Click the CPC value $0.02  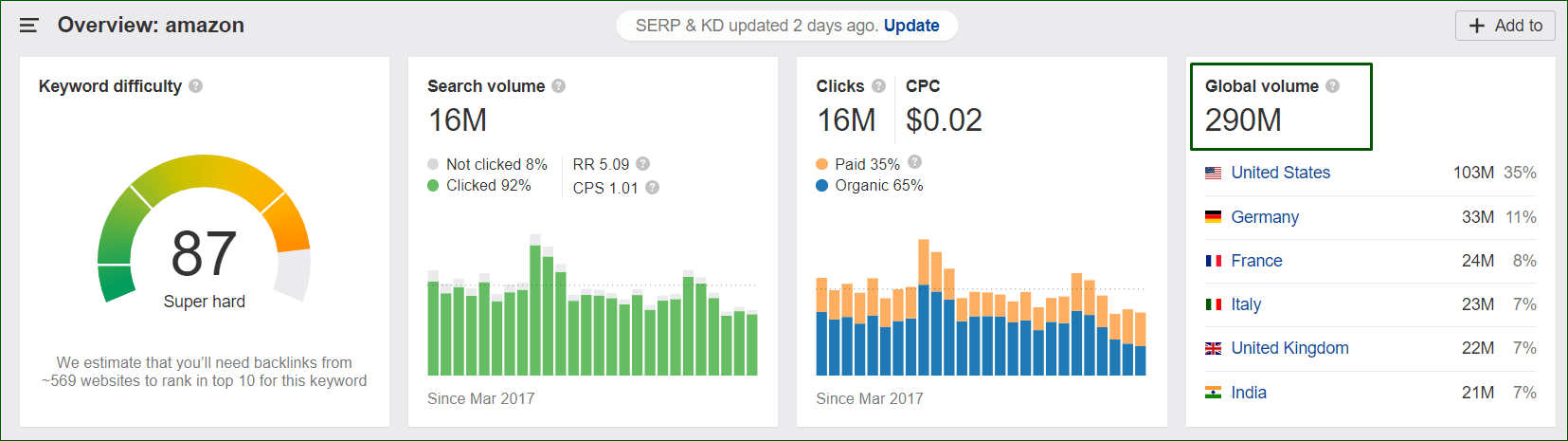[x=944, y=120]
